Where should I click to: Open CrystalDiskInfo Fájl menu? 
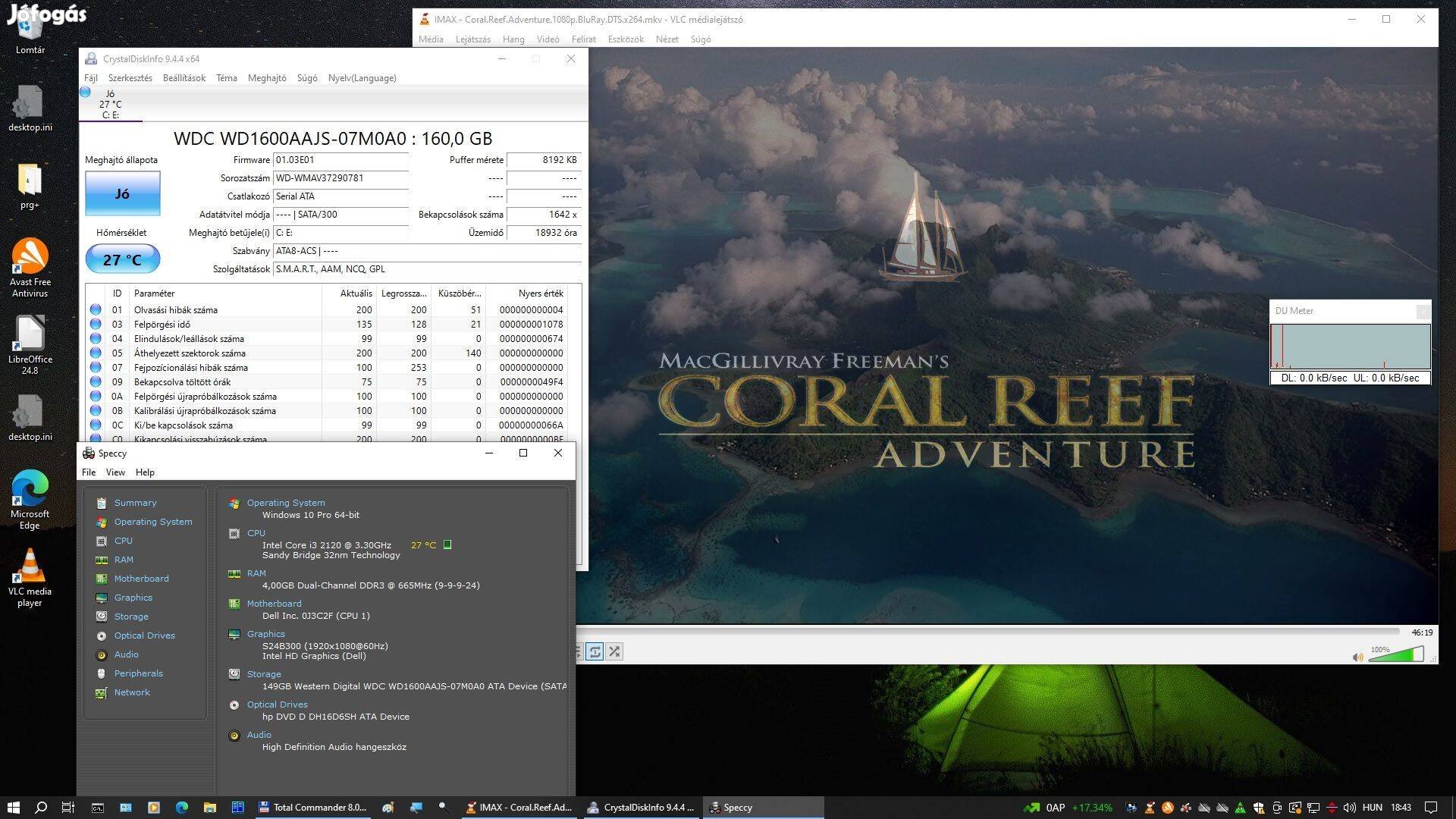(x=91, y=78)
